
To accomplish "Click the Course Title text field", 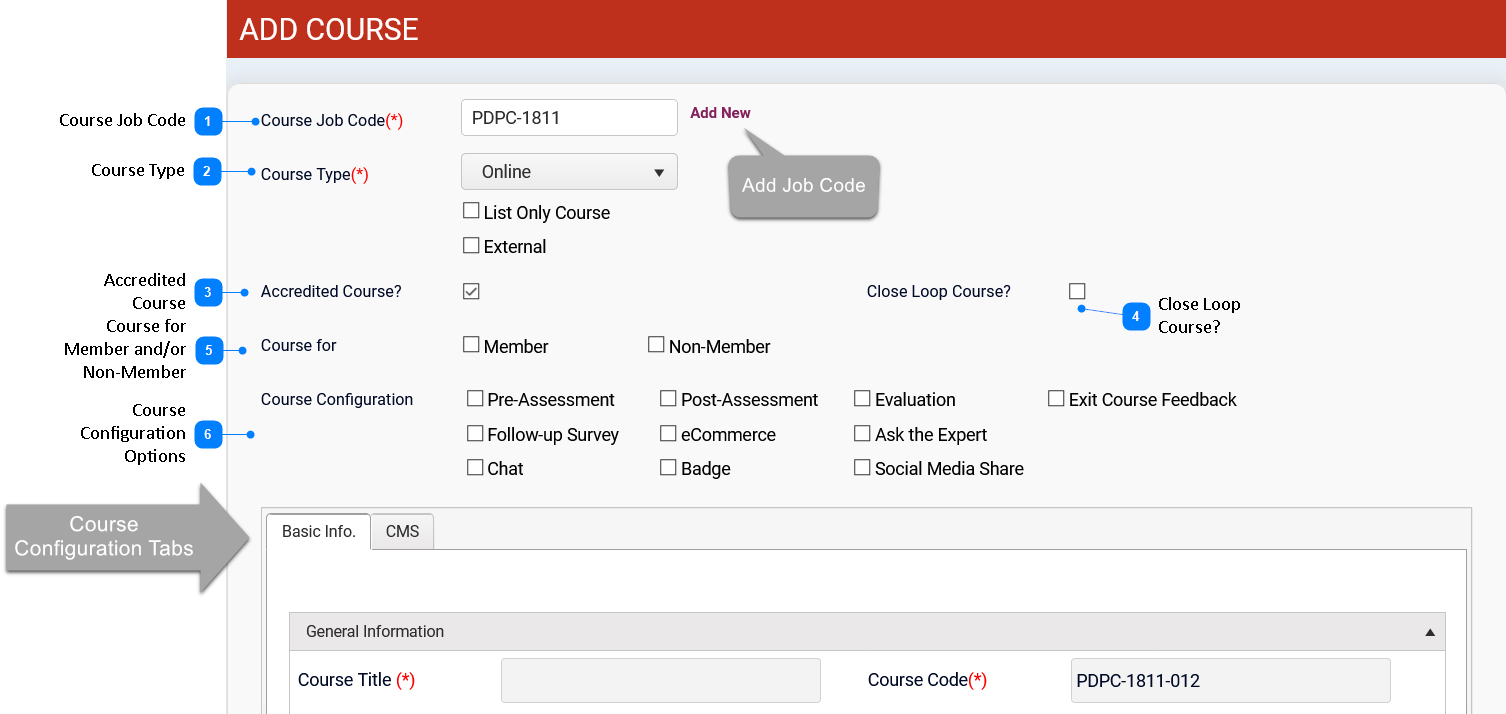I will click(660, 680).
